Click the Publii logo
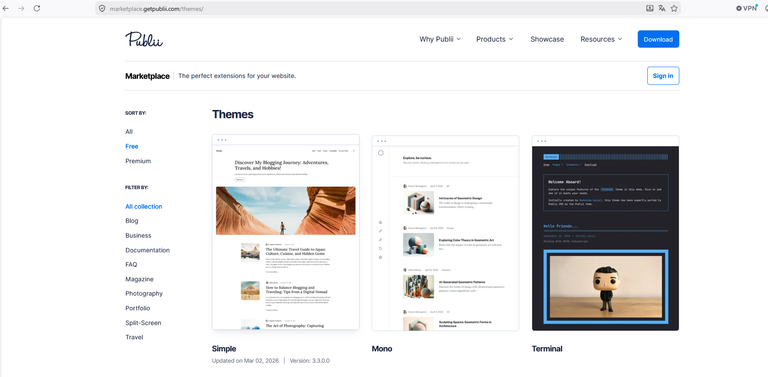The width and height of the screenshot is (768, 377). [x=144, y=39]
